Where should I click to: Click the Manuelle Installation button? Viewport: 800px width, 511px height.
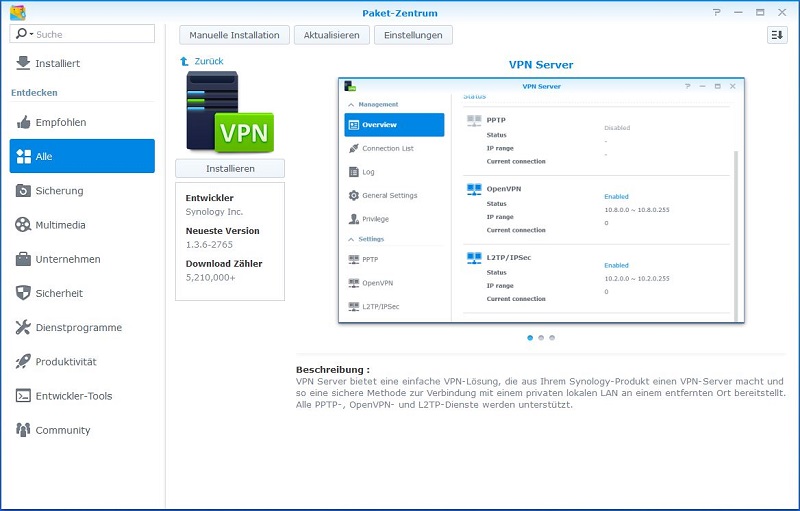tap(234, 35)
